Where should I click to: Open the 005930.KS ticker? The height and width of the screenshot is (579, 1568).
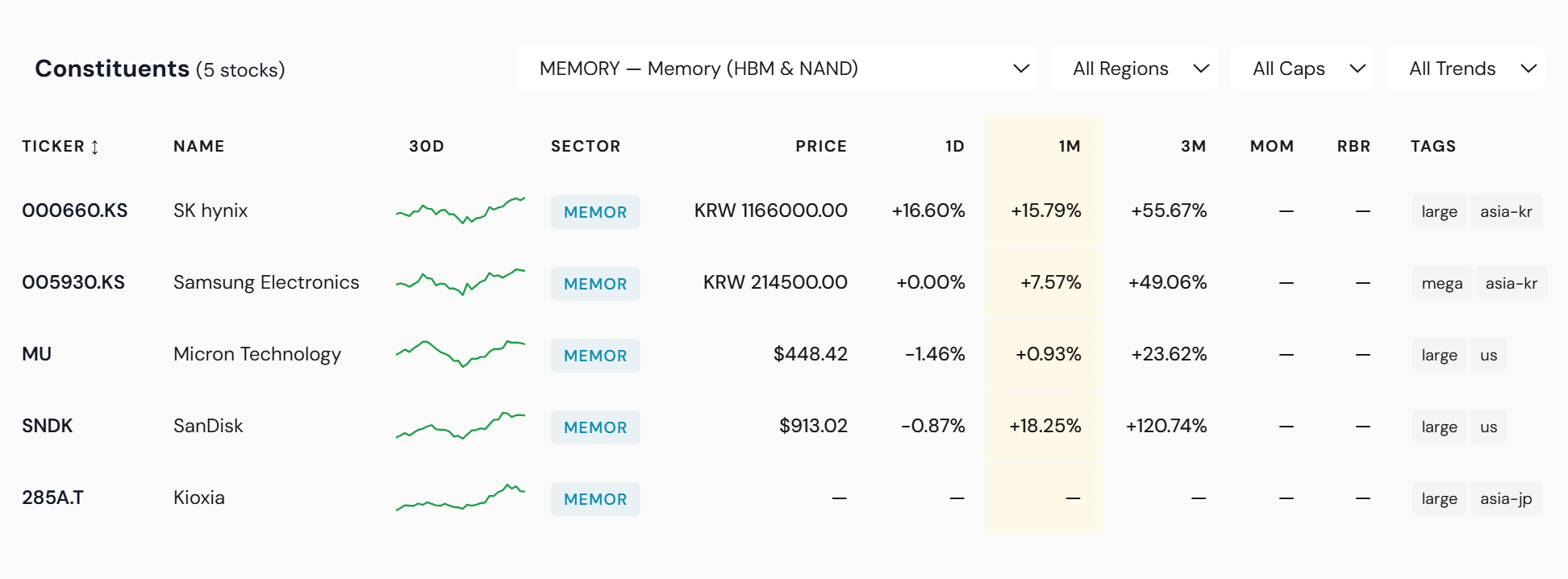click(73, 282)
